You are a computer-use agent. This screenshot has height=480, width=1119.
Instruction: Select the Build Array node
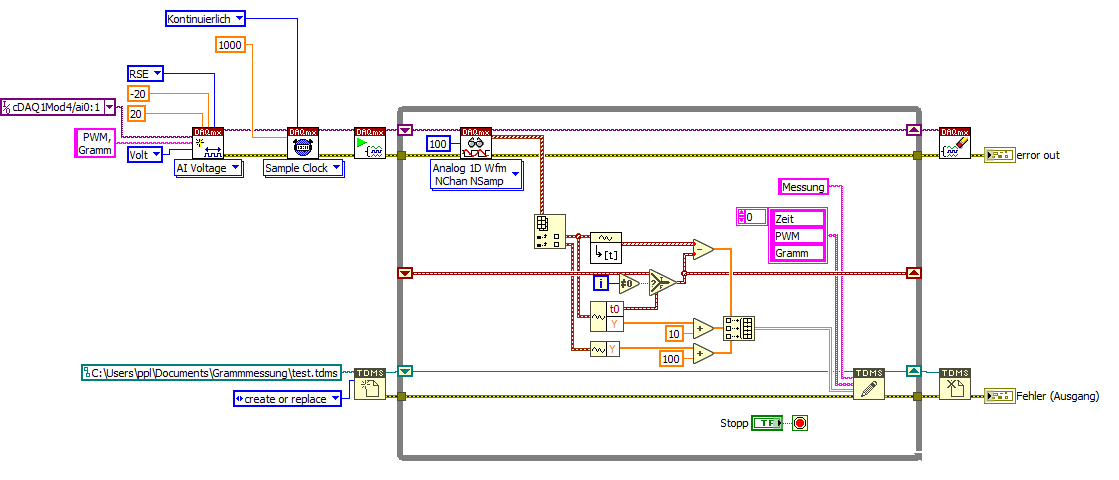pos(739,328)
